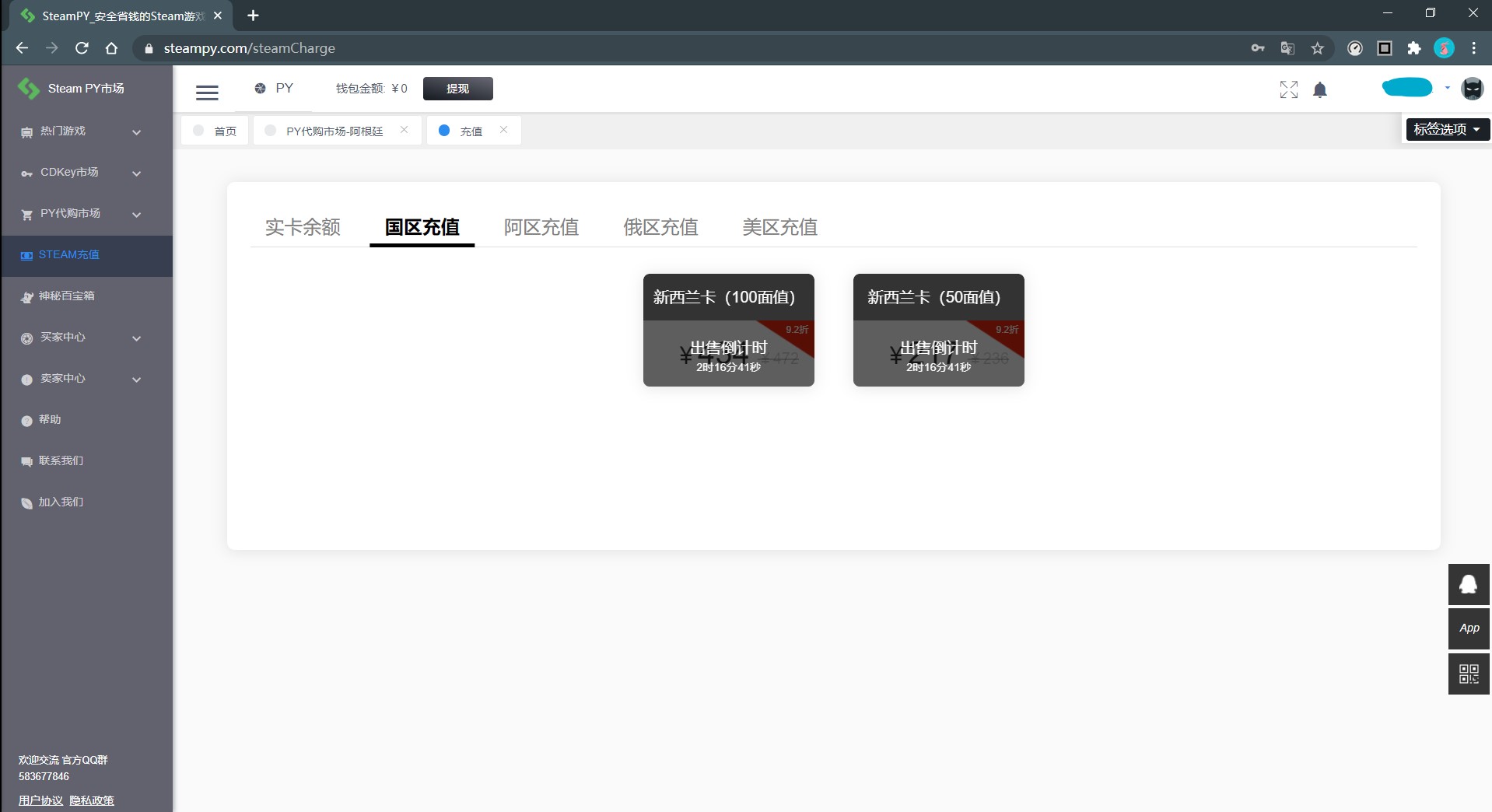Switch to PY代购市场-阿根廷 page tab

(x=338, y=131)
